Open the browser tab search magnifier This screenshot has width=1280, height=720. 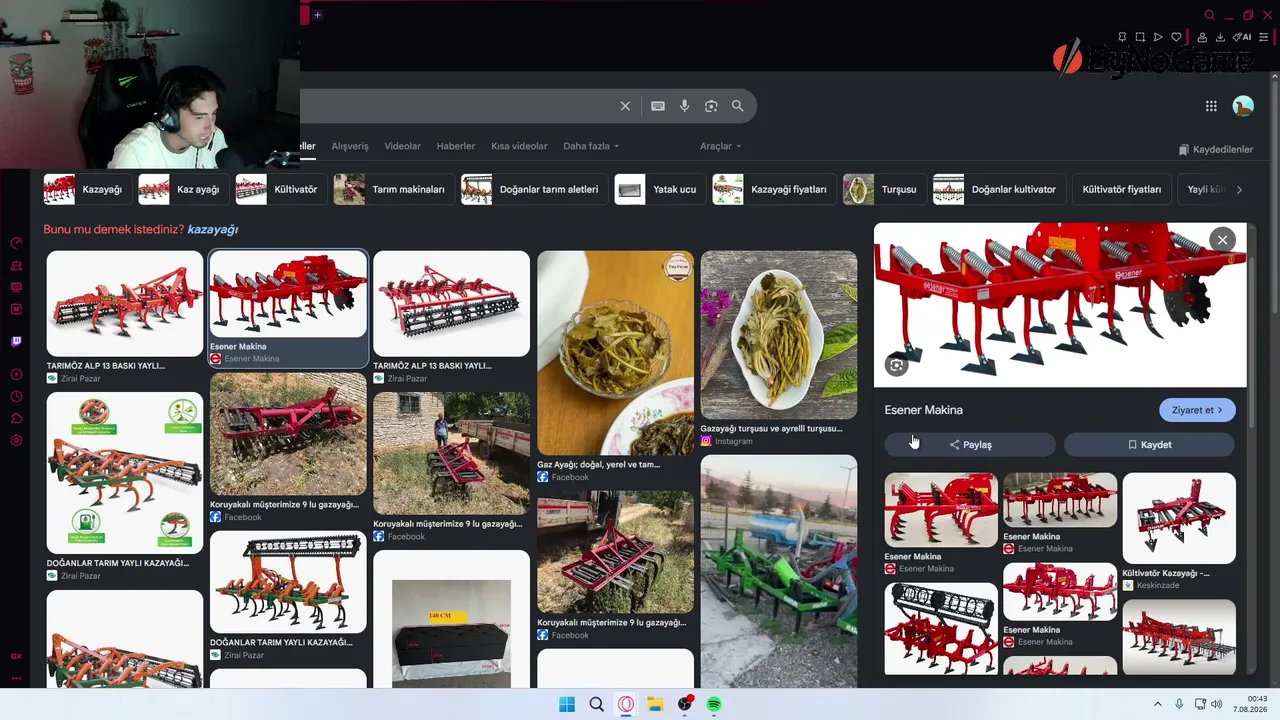(1209, 15)
